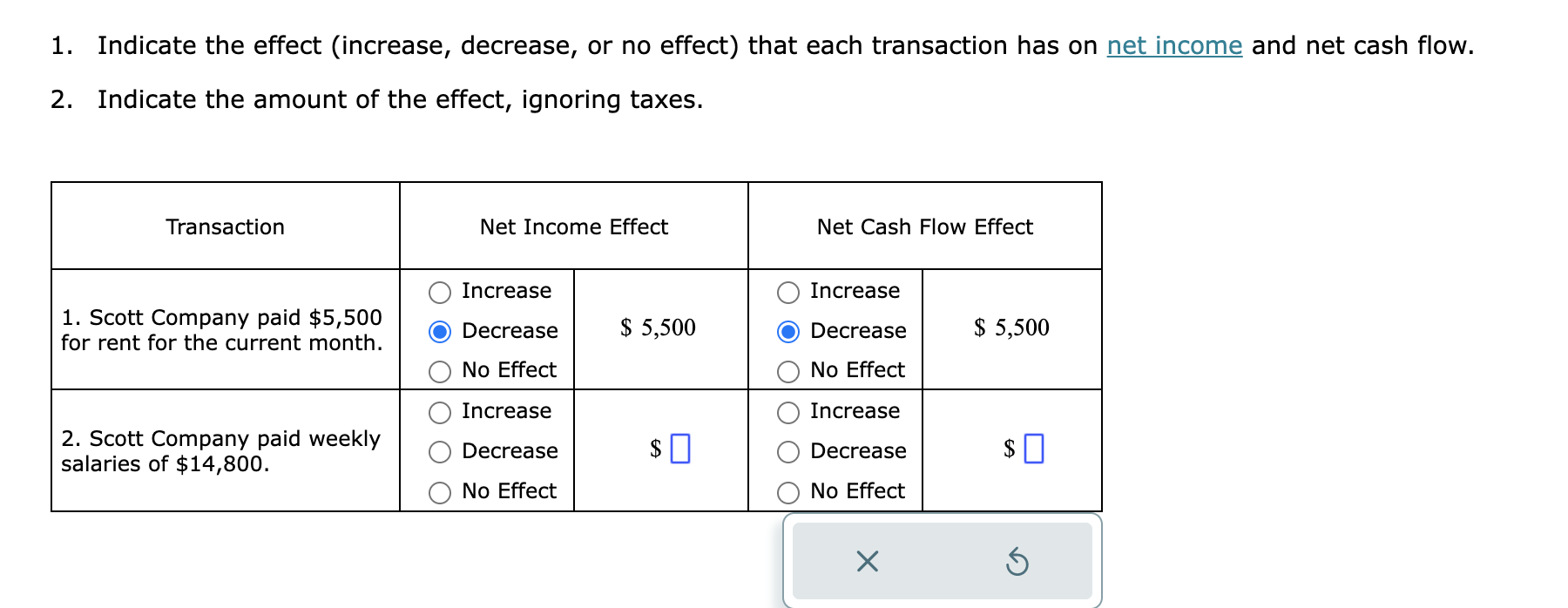Select Decrease for rent transaction's Net Cash Flow Effect
The image size is (1568, 608).
[x=787, y=331]
